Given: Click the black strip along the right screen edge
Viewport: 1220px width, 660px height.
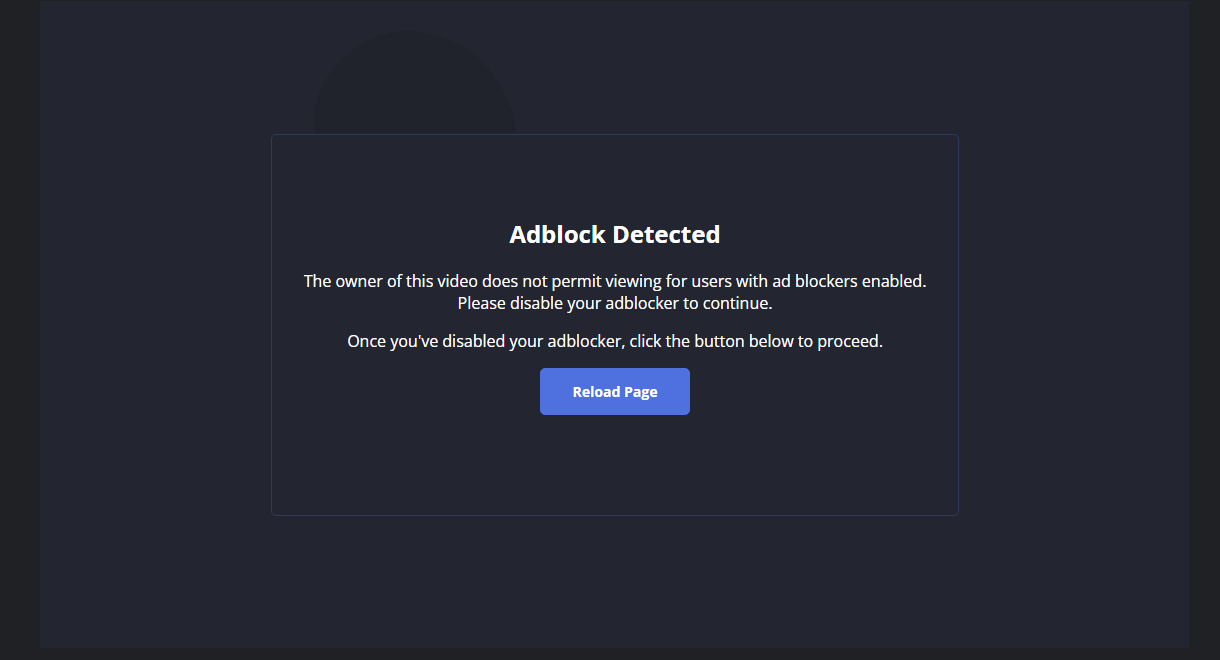Looking at the screenshot, I should pyautogui.click(x=1205, y=330).
